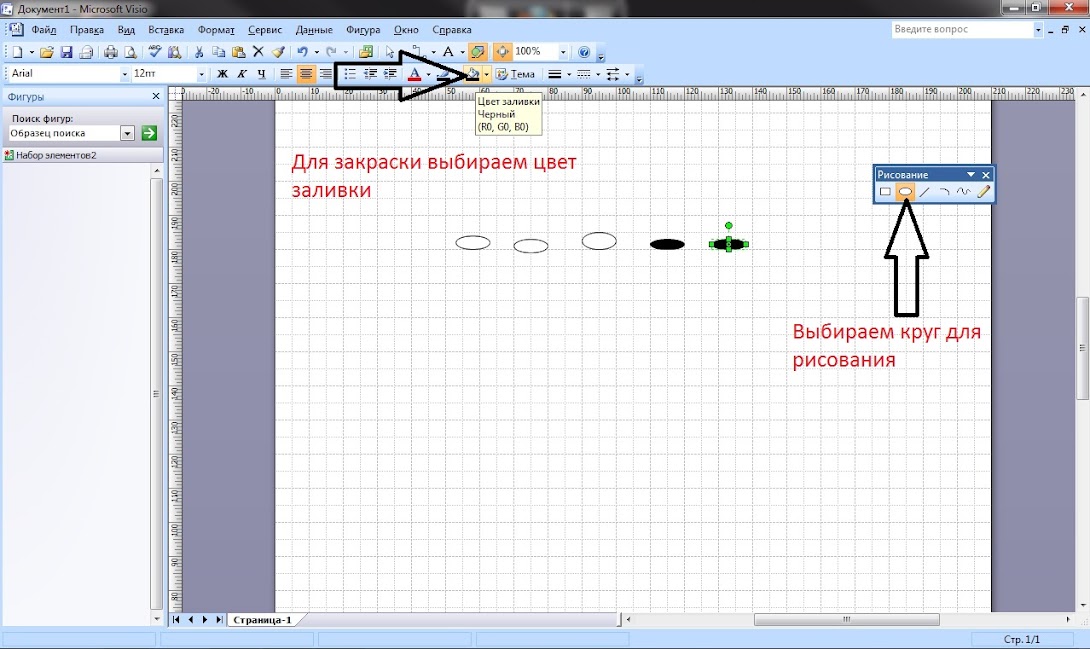Click the Line Ends arrows icon

(x=613, y=74)
